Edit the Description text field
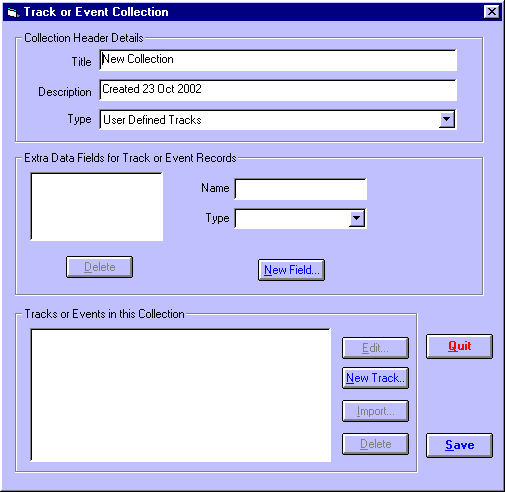This screenshot has height=492, width=505. (278, 90)
